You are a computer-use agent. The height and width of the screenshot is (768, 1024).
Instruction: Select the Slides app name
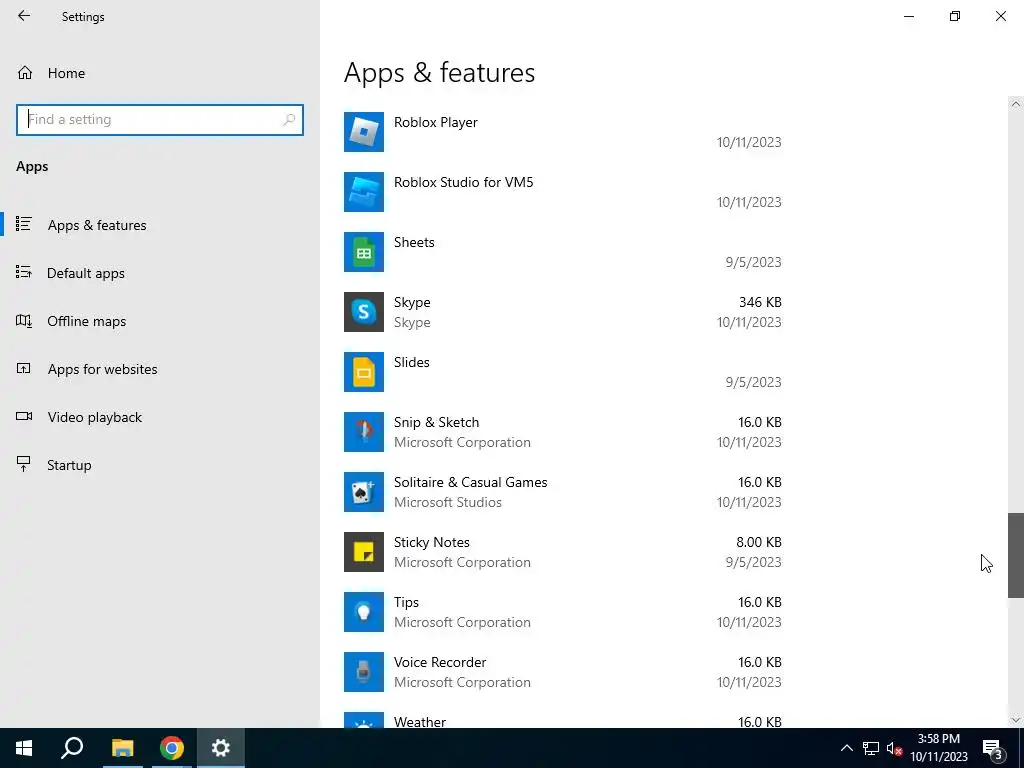[x=411, y=362]
